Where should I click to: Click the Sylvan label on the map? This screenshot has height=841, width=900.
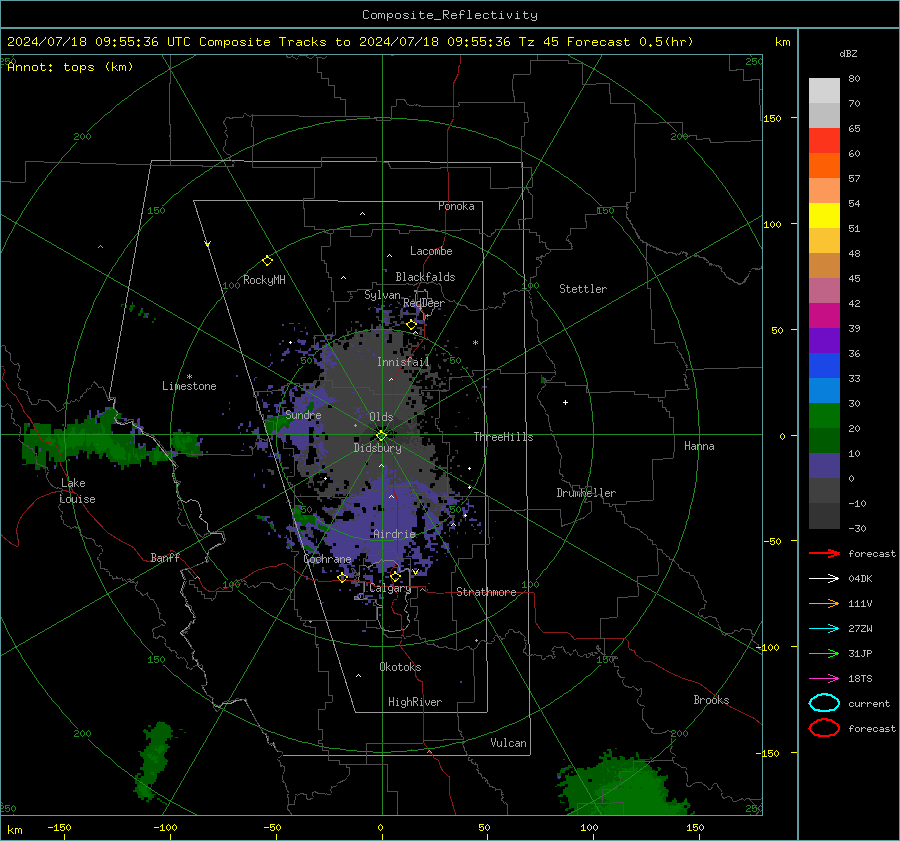tap(382, 295)
